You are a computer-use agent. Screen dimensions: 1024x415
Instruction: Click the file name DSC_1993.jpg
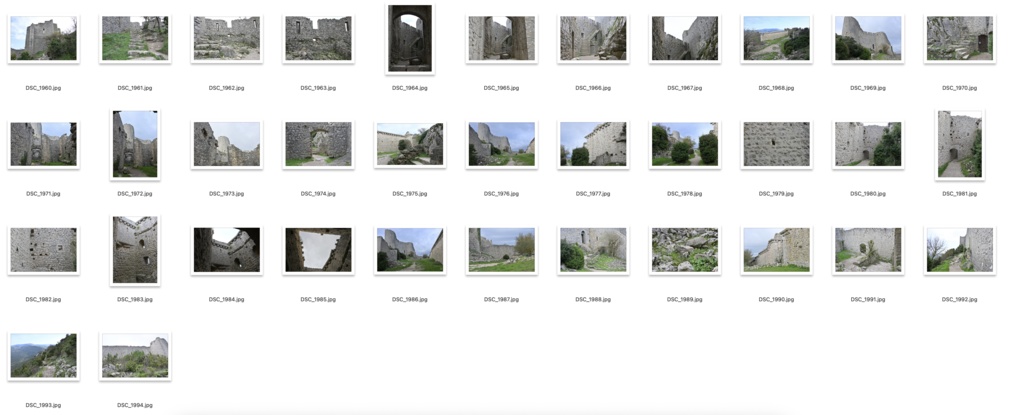(x=43, y=405)
